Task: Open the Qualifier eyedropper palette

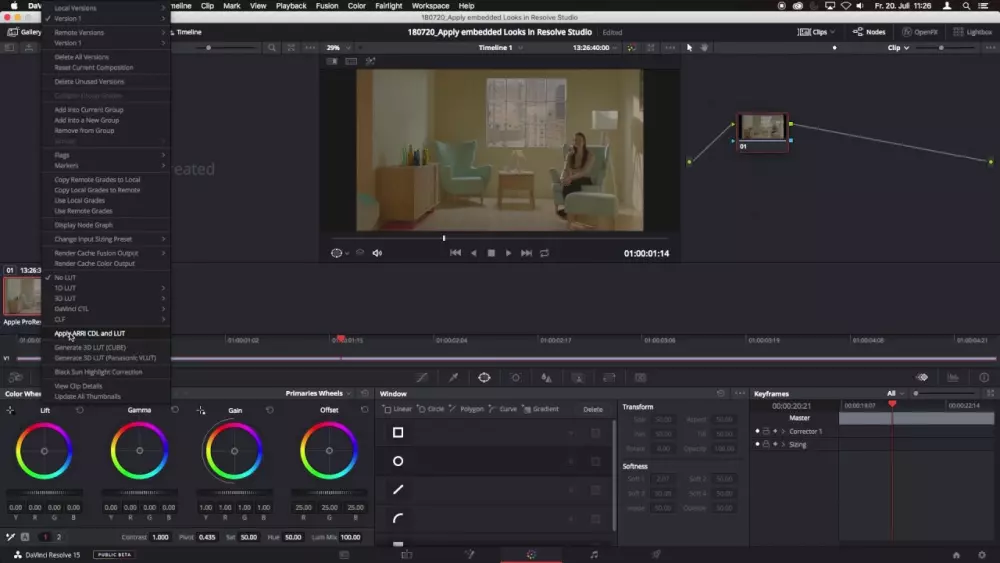Action: pyautogui.click(x=453, y=377)
